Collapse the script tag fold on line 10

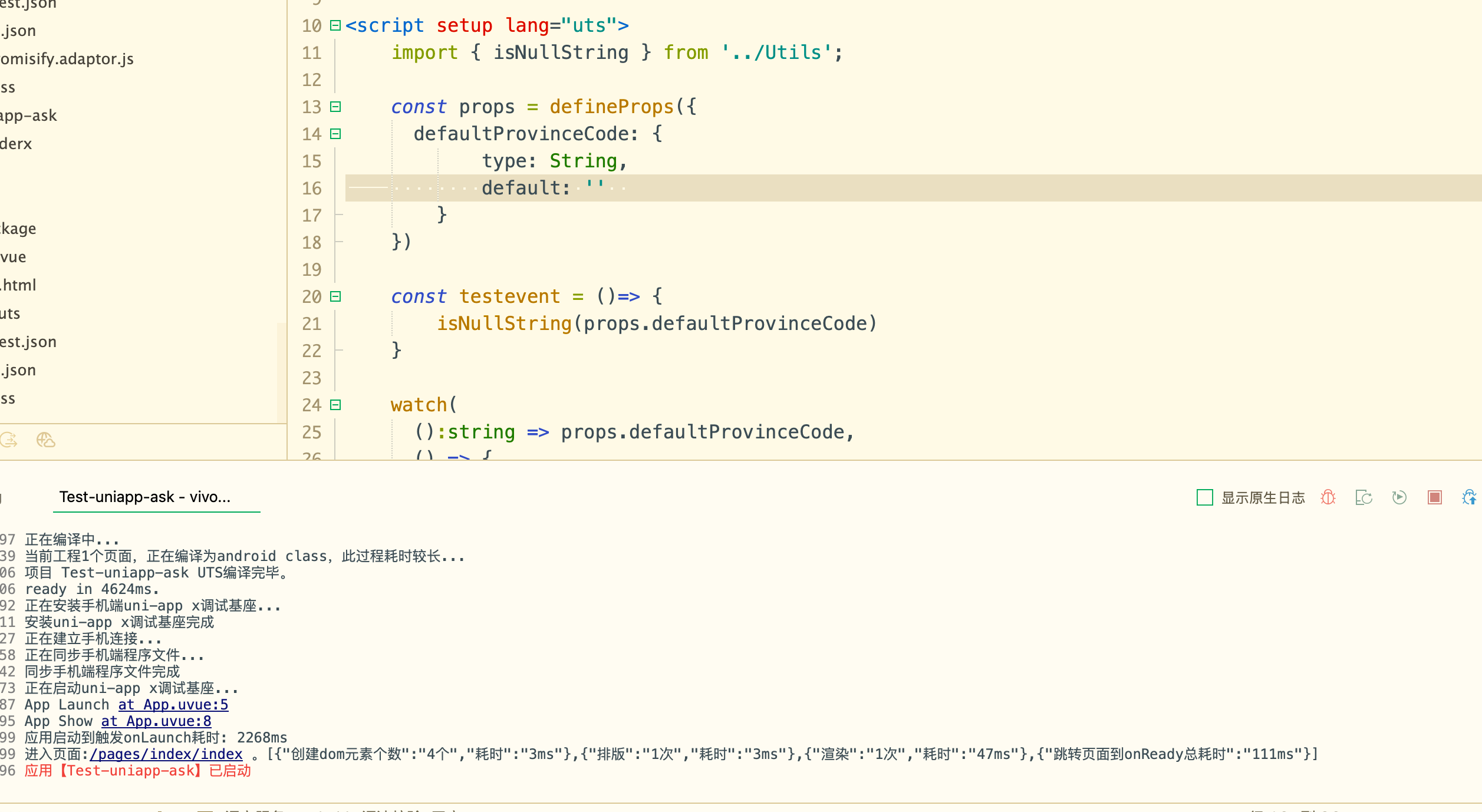point(335,25)
